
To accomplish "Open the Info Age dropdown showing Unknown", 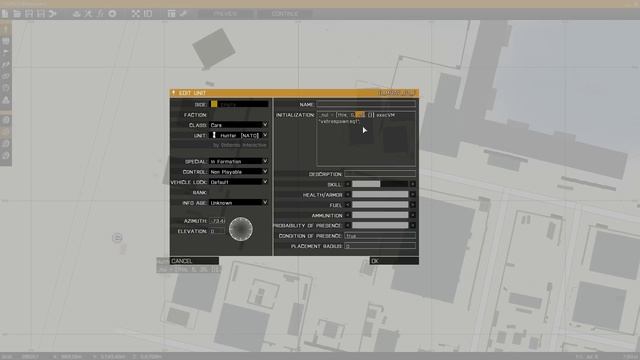I will point(238,203).
